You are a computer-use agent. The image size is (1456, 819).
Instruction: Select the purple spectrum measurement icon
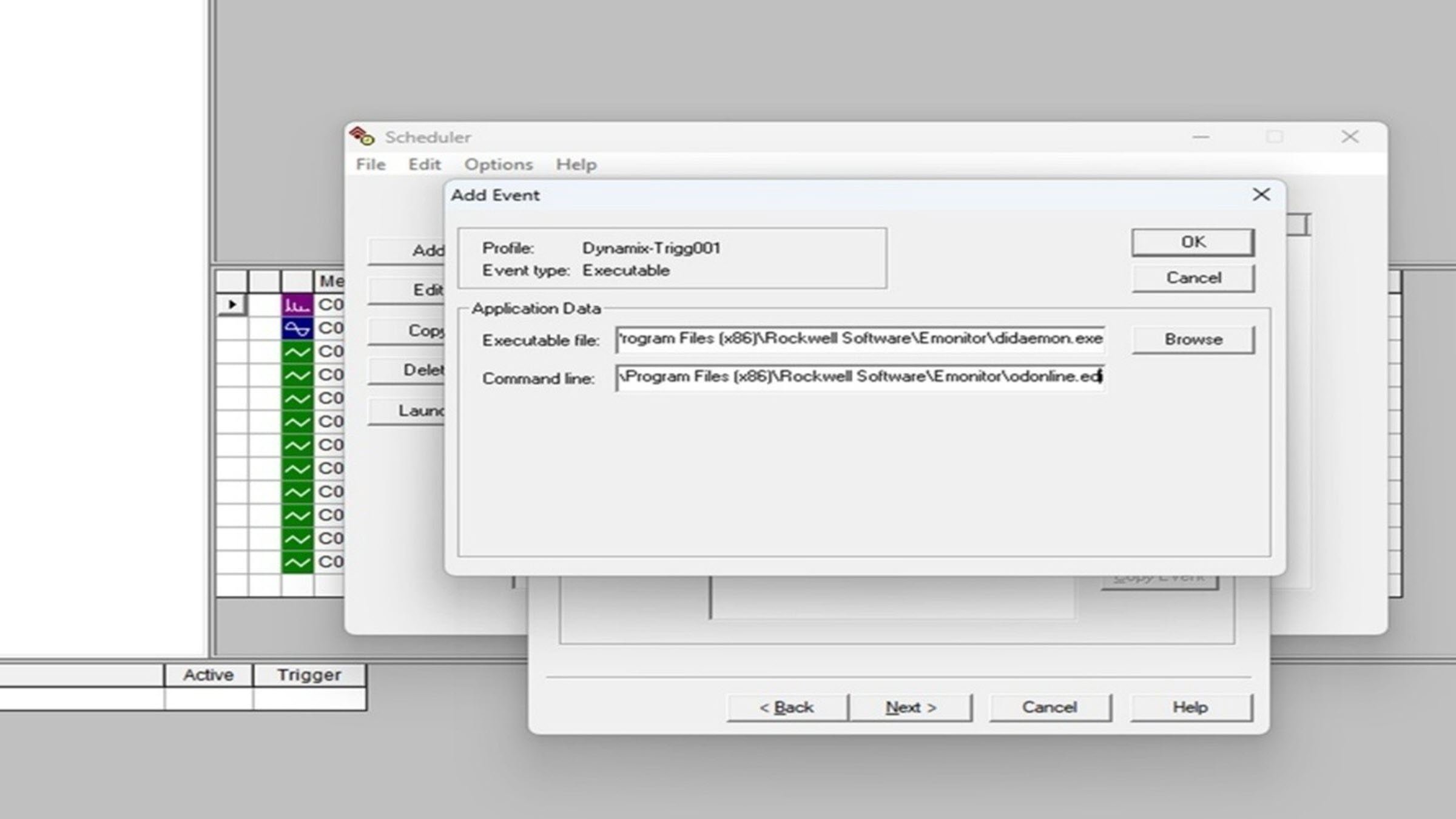(297, 305)
